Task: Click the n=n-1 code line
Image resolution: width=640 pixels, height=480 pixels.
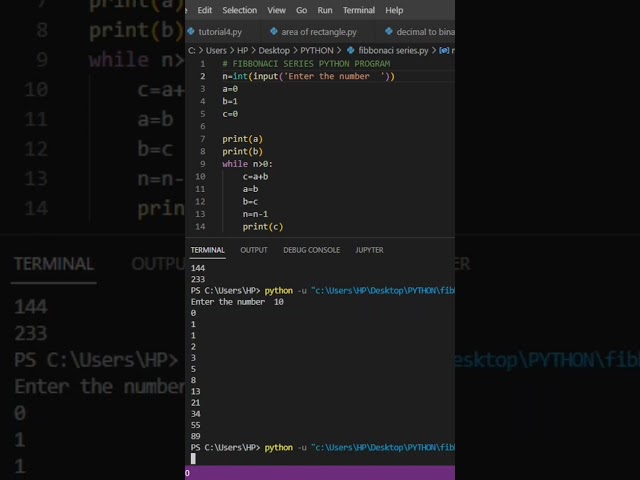Action: (256, 214)
